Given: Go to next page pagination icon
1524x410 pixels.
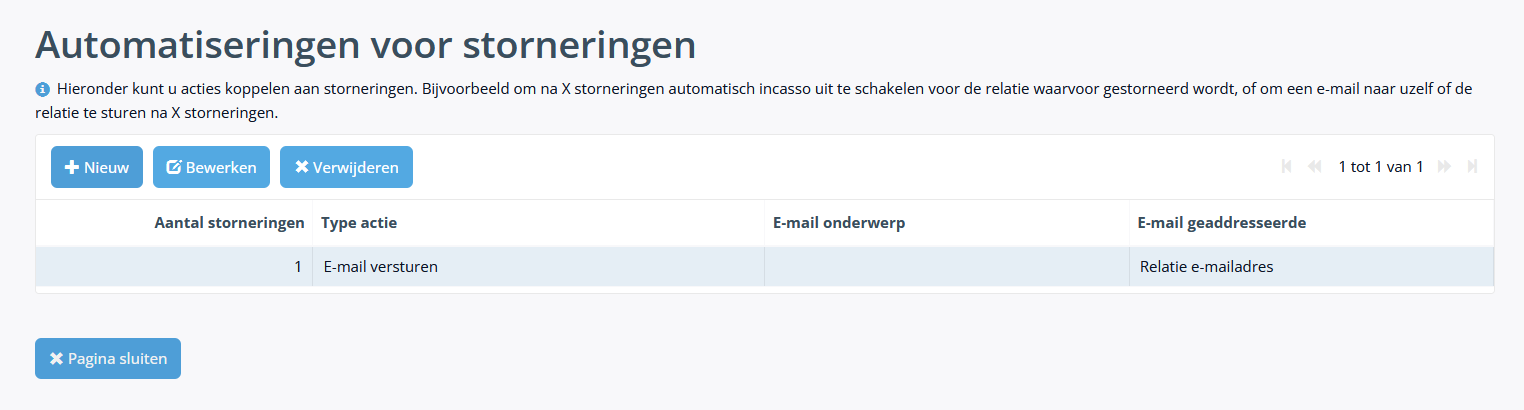Looking at the screenshot, I should [1444, 167].
